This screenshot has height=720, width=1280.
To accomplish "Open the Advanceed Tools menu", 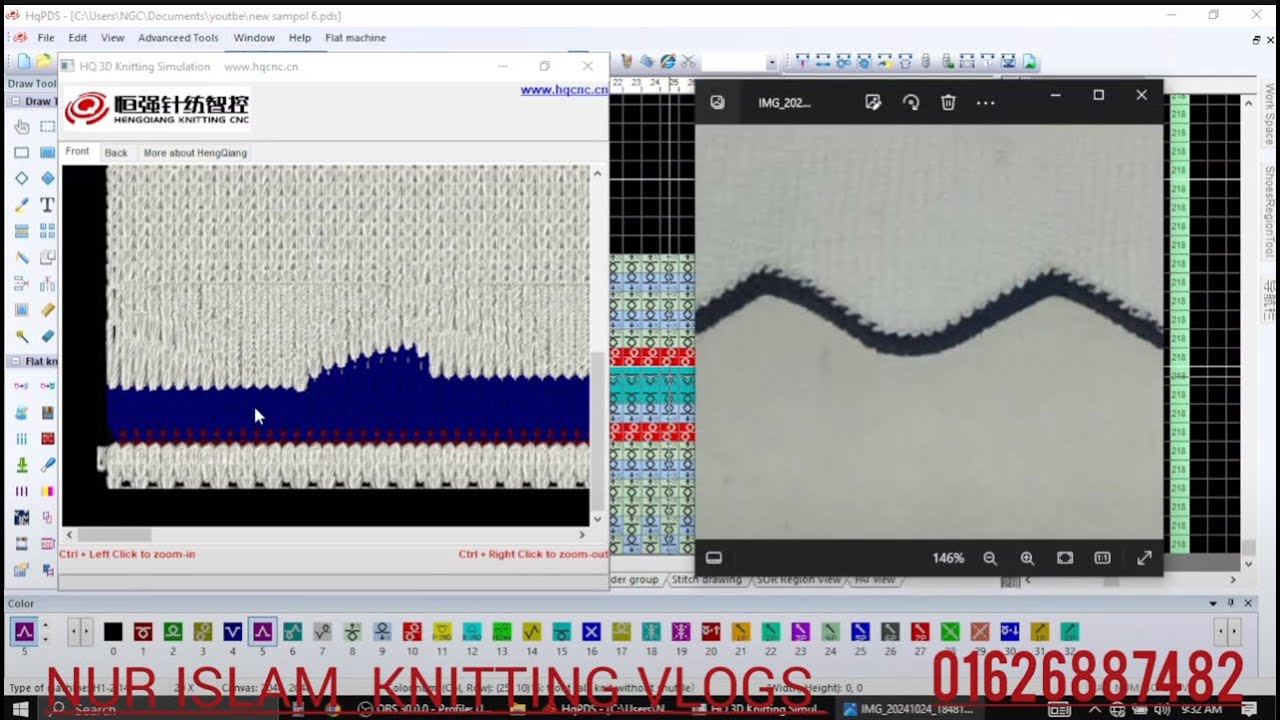I will pos(178,38).
